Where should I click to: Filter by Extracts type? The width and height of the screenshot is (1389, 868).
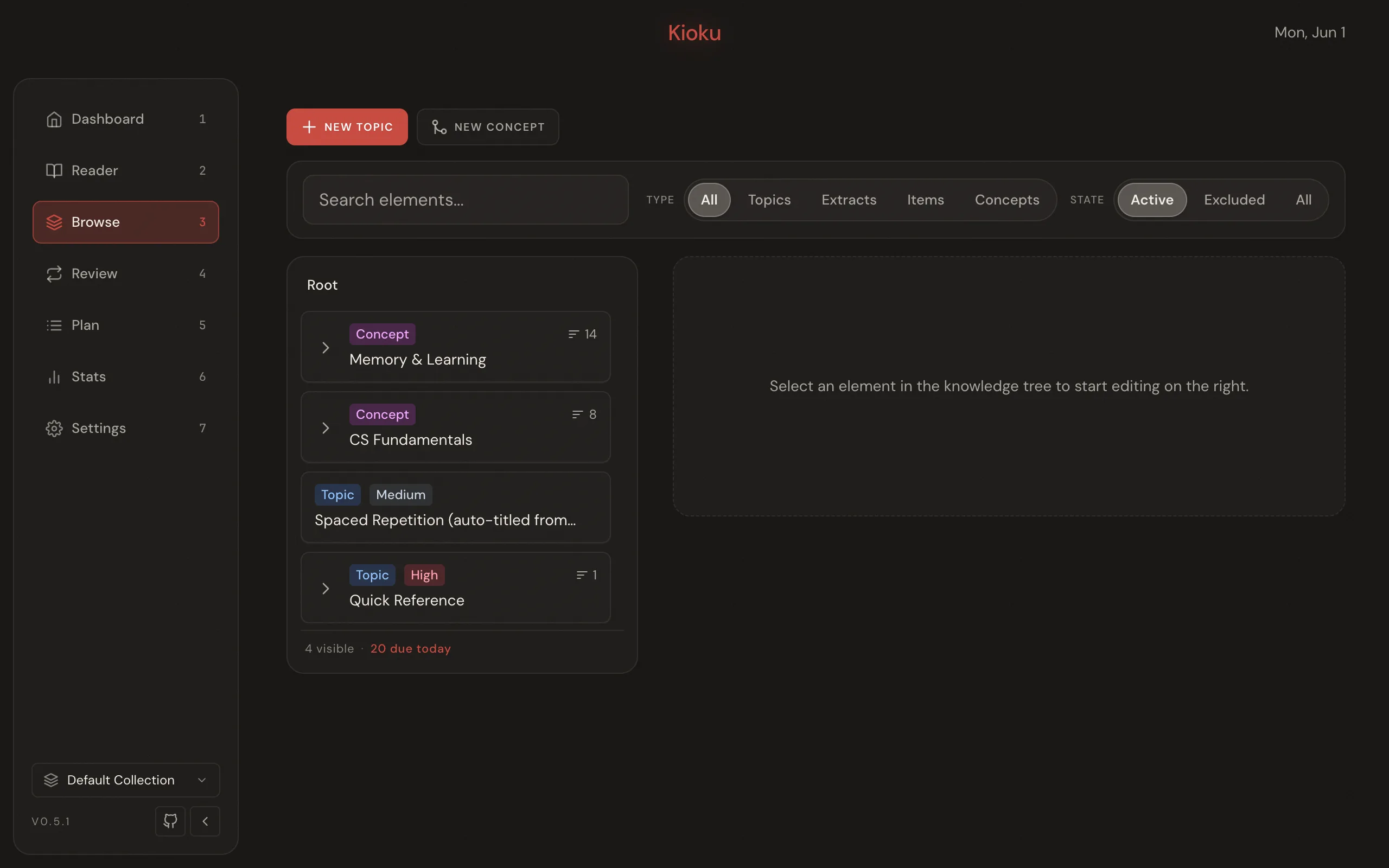(x=849, y=200)
